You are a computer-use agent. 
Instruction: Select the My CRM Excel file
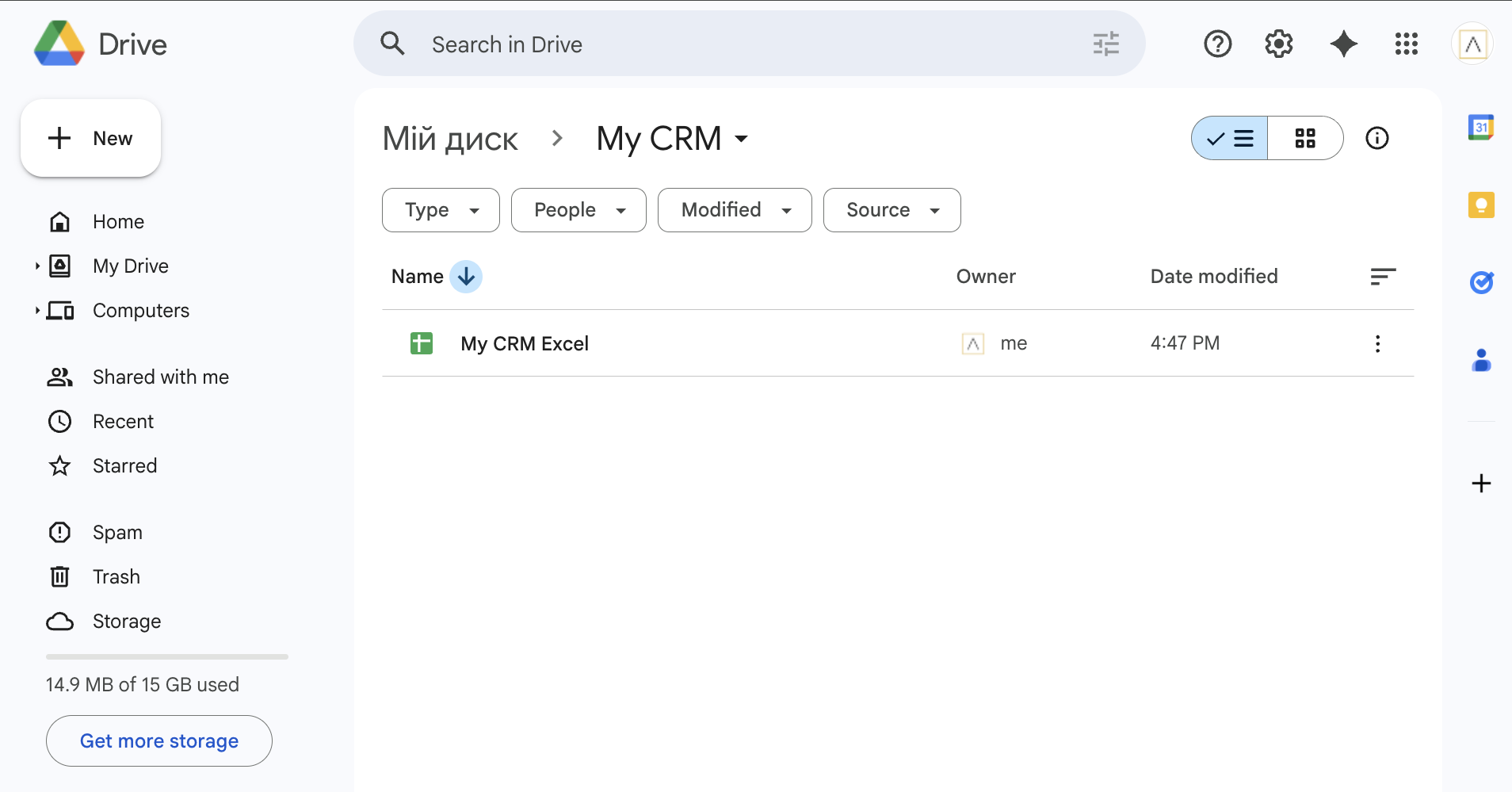tap(898, 343)
